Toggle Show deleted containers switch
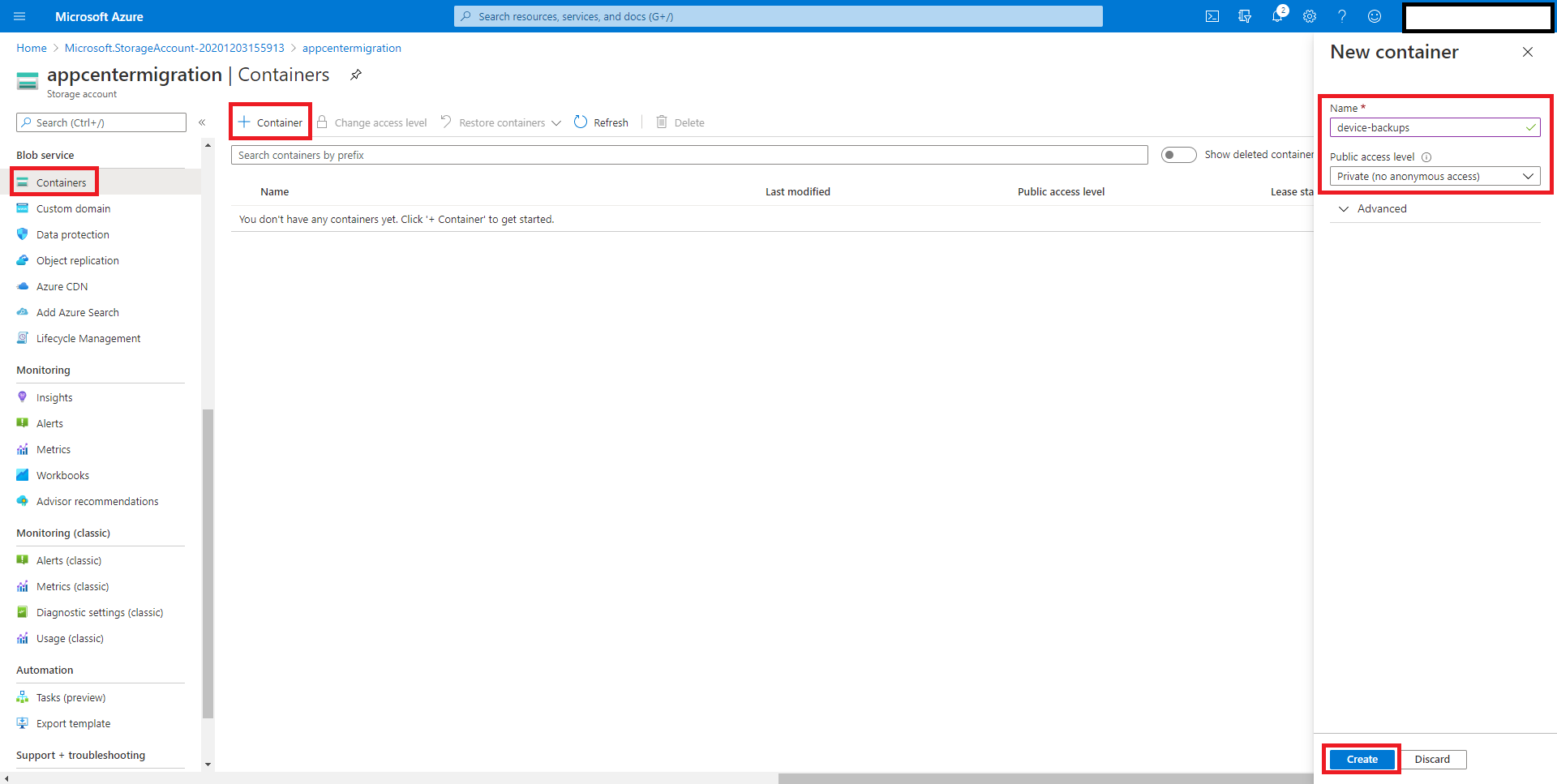The height and width of the screenshot is (784, 1557). tap(1178, 155)
